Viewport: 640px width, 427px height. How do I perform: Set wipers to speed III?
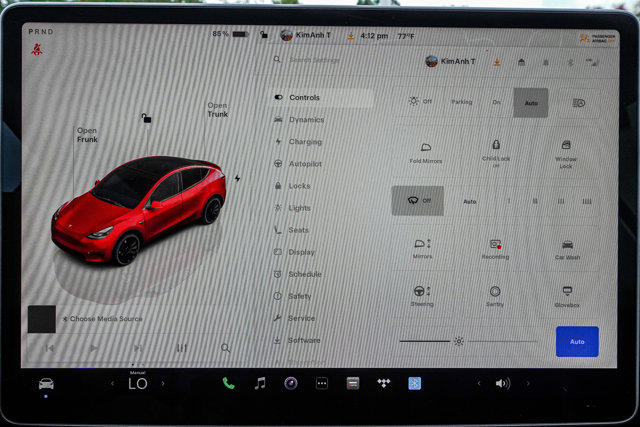pos(561,201)
